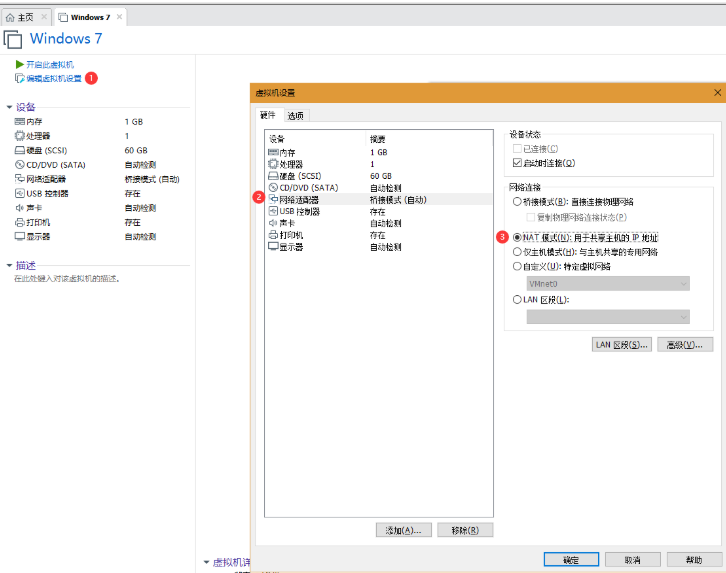Image resolution: width=726 pixels, height=573 pixels.
Task: Toggle the 已连接 checkbox
Action: point(517,149)
